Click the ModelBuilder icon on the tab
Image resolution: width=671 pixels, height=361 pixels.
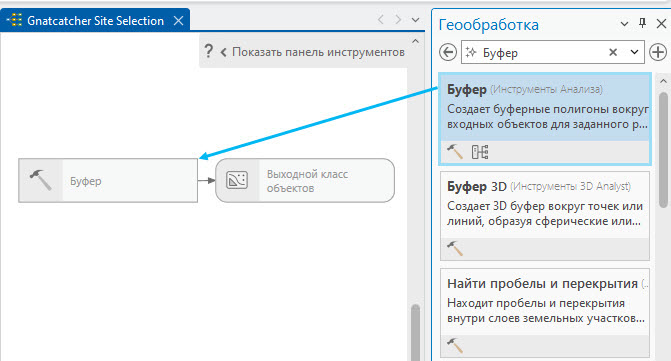point(14,20)
